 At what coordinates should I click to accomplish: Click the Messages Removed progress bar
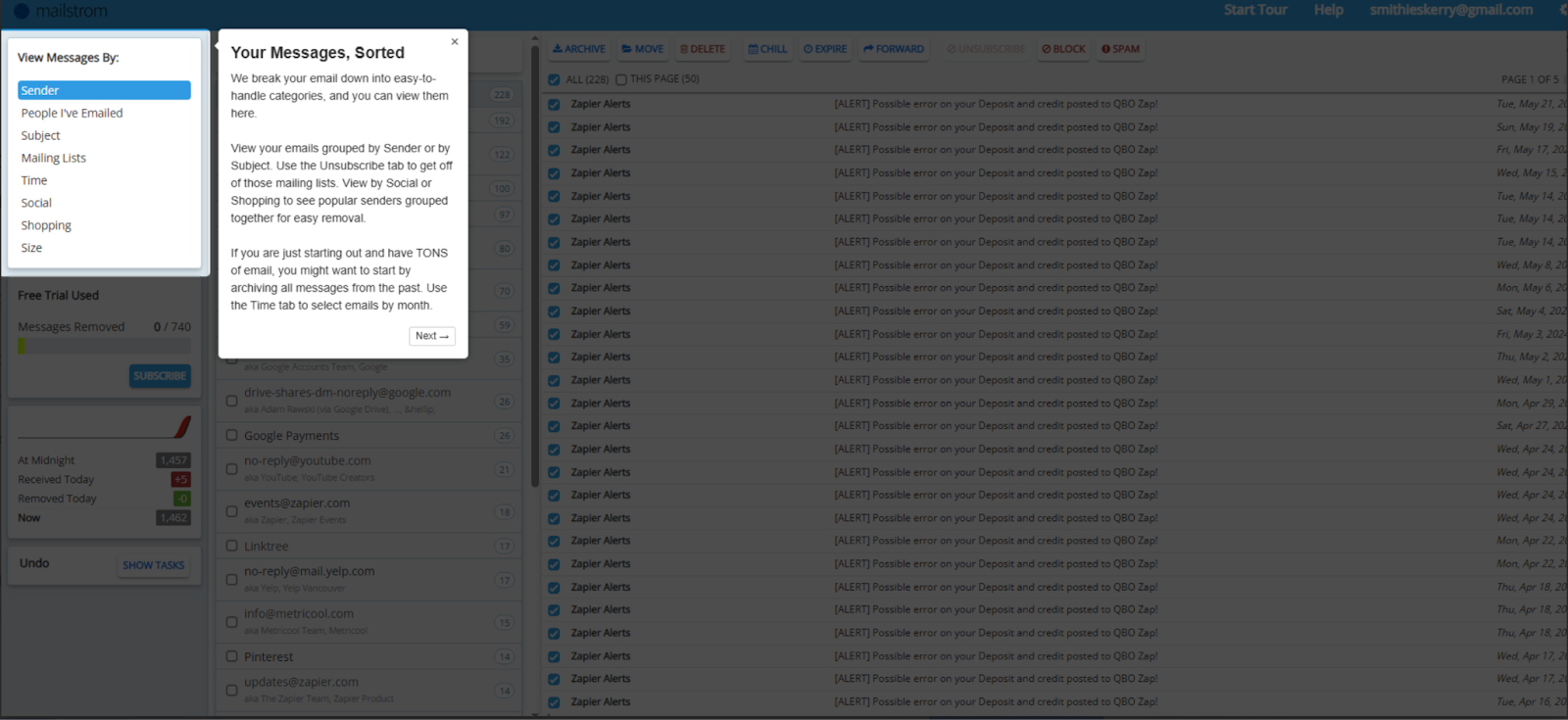coord(104,347)
